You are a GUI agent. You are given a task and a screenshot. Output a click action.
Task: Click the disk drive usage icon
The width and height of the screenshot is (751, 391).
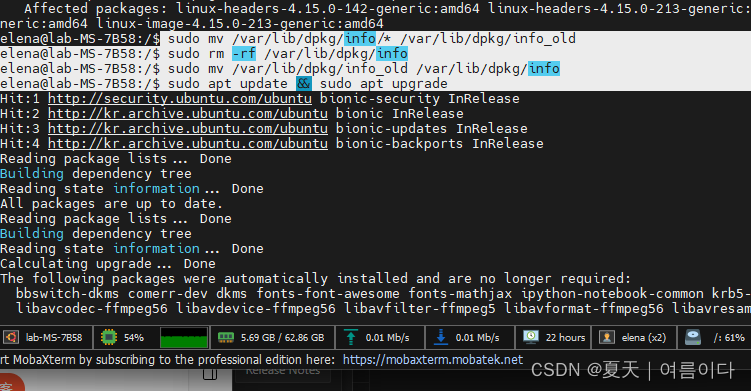693,337
